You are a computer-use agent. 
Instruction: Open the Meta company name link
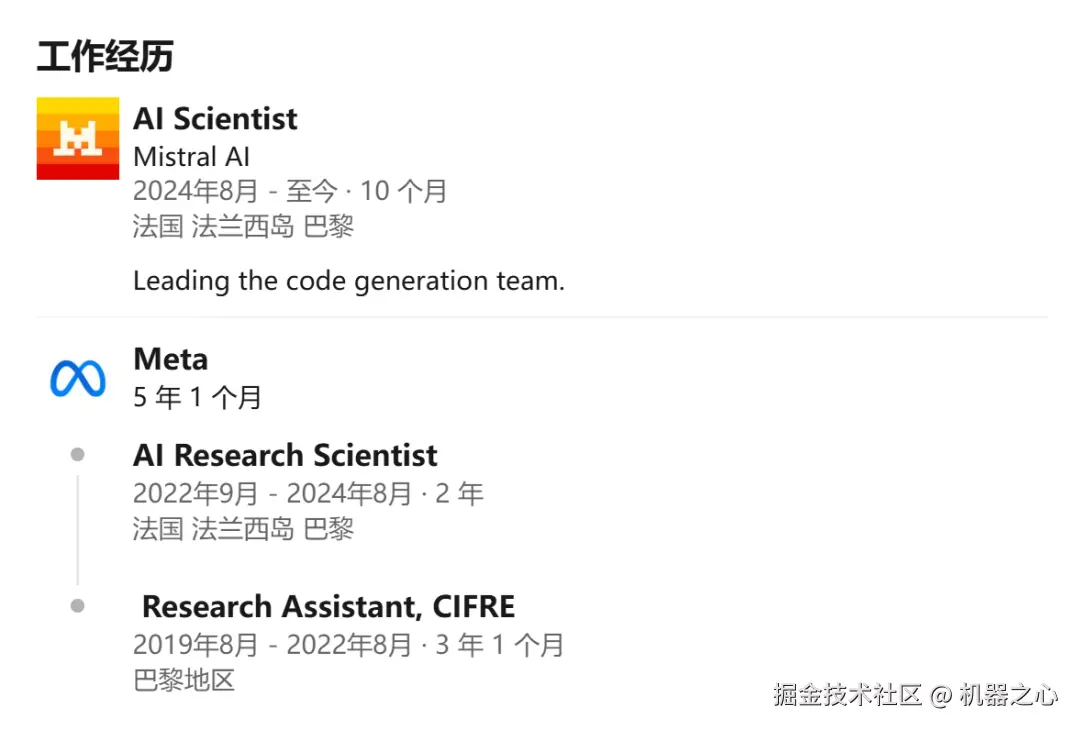pyautogui.click(x=170, y=359)
